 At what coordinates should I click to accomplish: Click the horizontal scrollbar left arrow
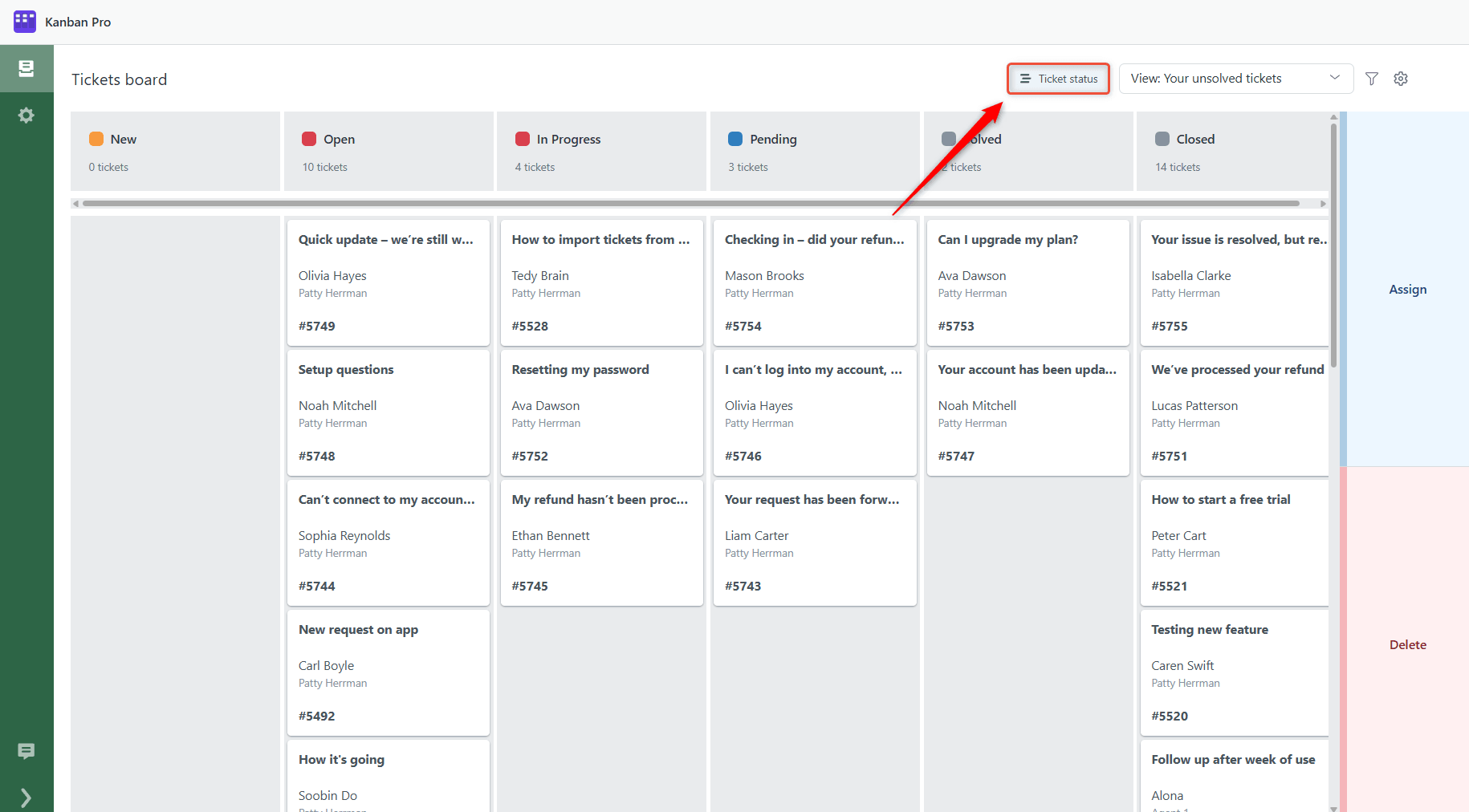tap(77, 203)
